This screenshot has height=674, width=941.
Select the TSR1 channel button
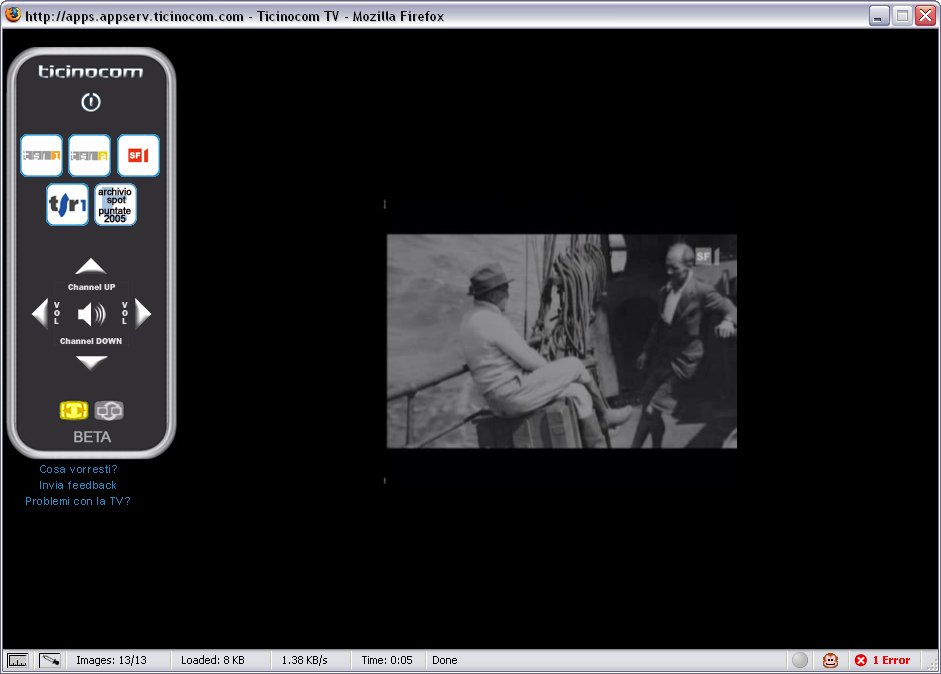(67, 205)
